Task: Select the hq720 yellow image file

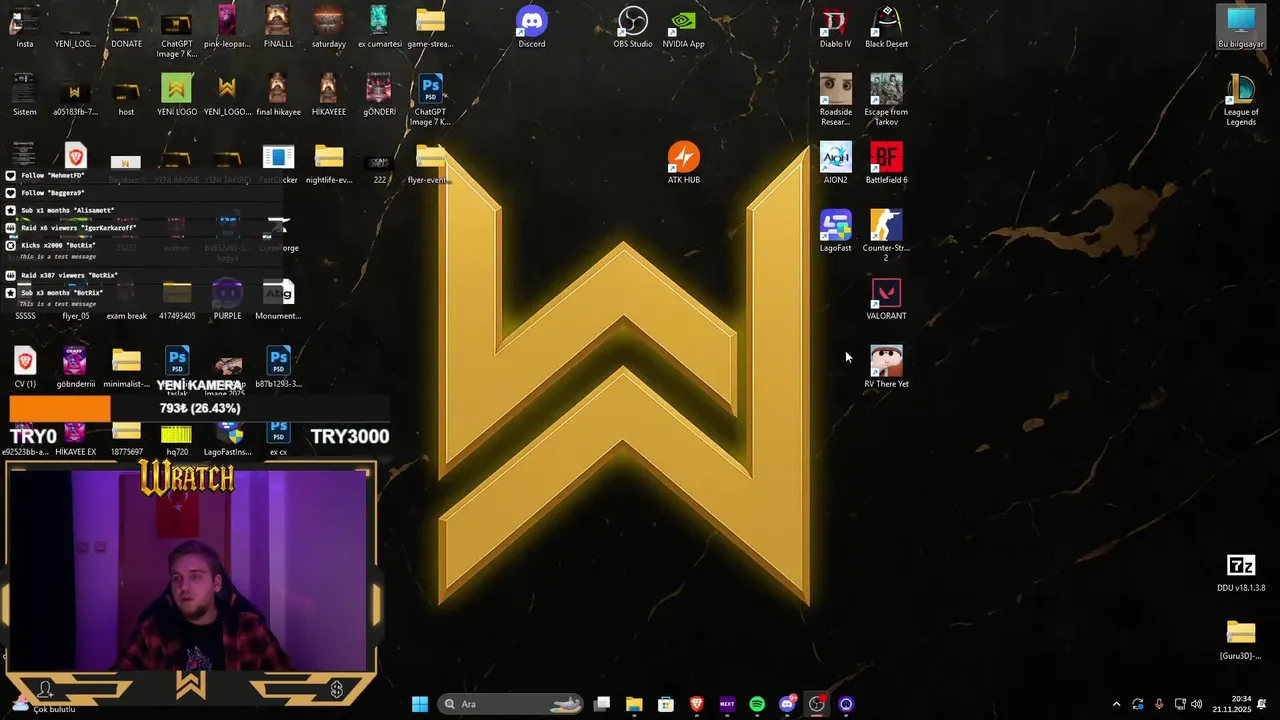Action: click(177, 439)
